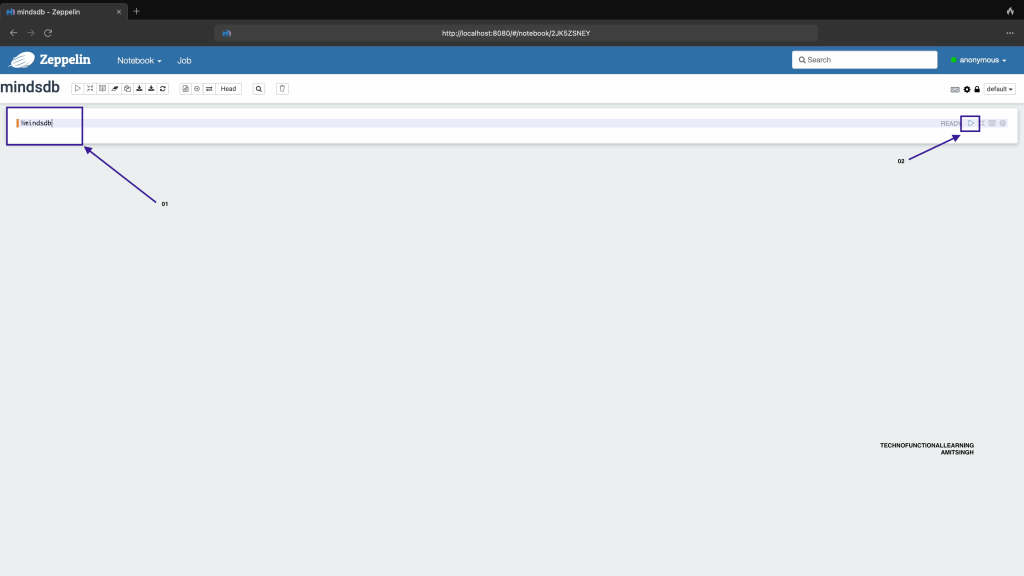Open note permissions lock icon

(x=977, y=89)
